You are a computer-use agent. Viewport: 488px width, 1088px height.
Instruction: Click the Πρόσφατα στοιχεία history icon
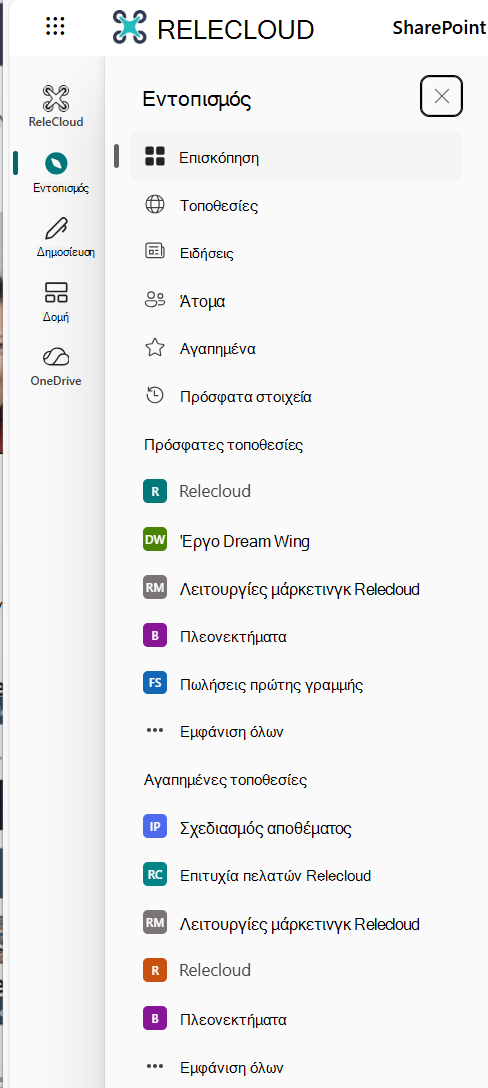[x=154, y=396]
